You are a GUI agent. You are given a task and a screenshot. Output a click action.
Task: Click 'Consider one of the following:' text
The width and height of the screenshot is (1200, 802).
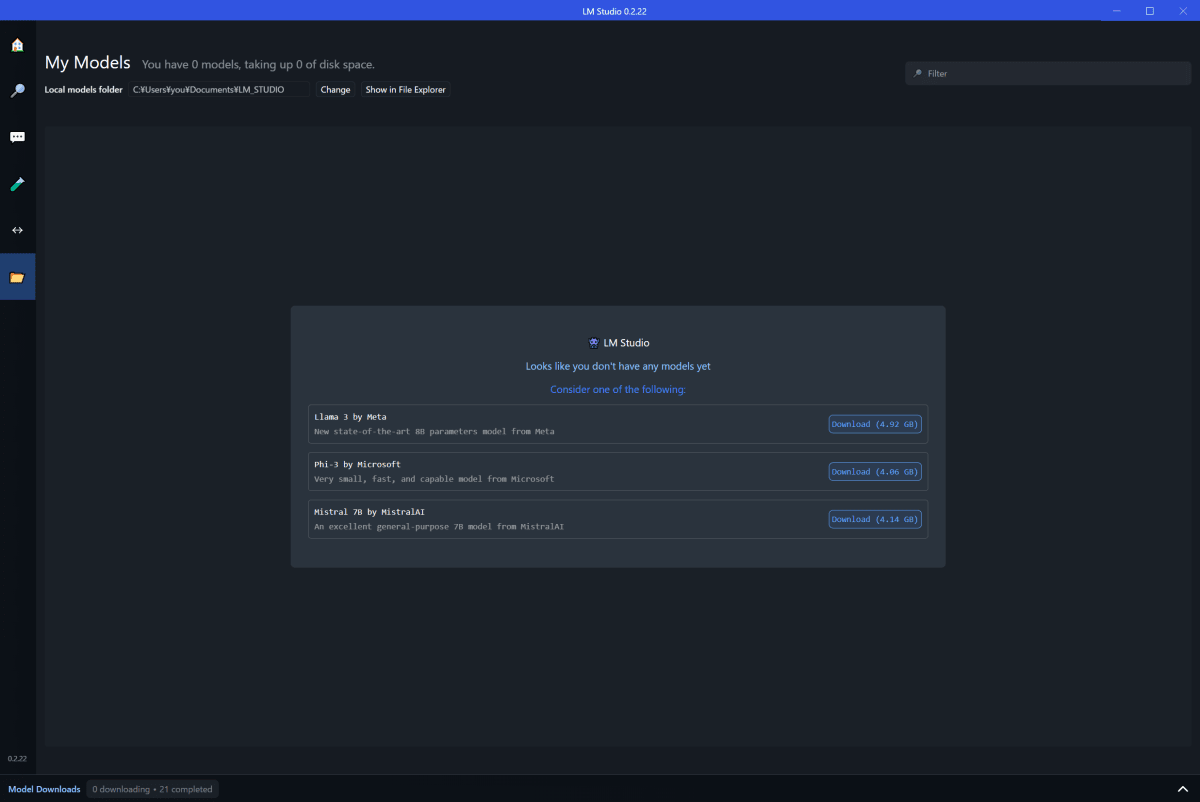618,389
